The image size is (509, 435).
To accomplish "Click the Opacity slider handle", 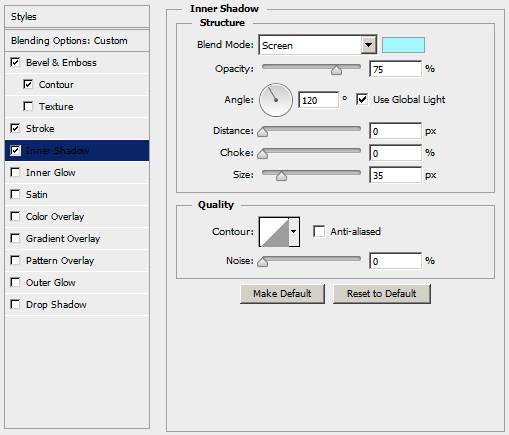I will click(336, 70).
